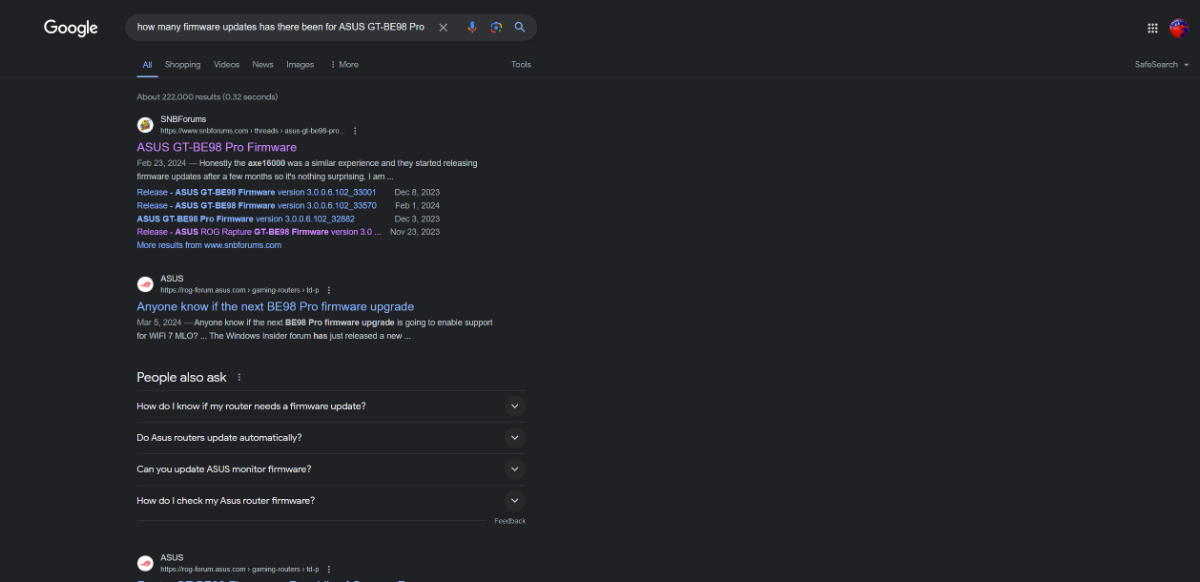
Task: Open the ROG Rapture GT-BE98 Firmware release link
Action: 259,231
